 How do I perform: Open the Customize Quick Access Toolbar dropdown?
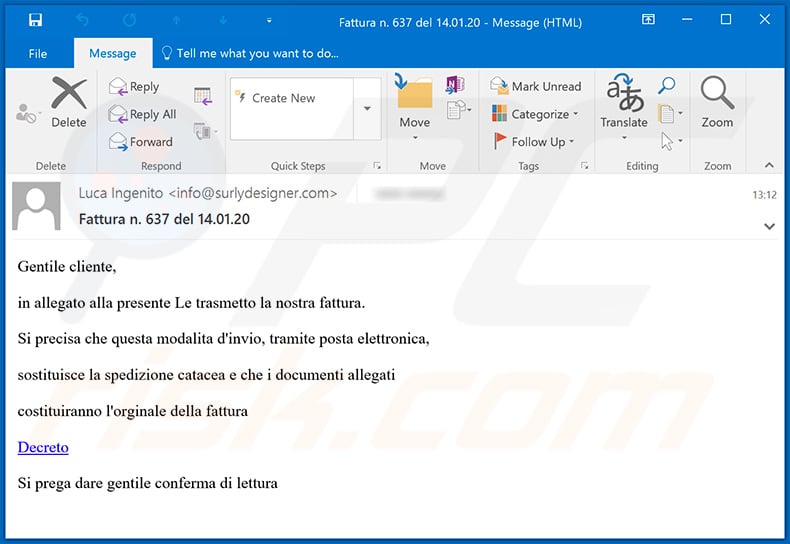pos(269,20)
